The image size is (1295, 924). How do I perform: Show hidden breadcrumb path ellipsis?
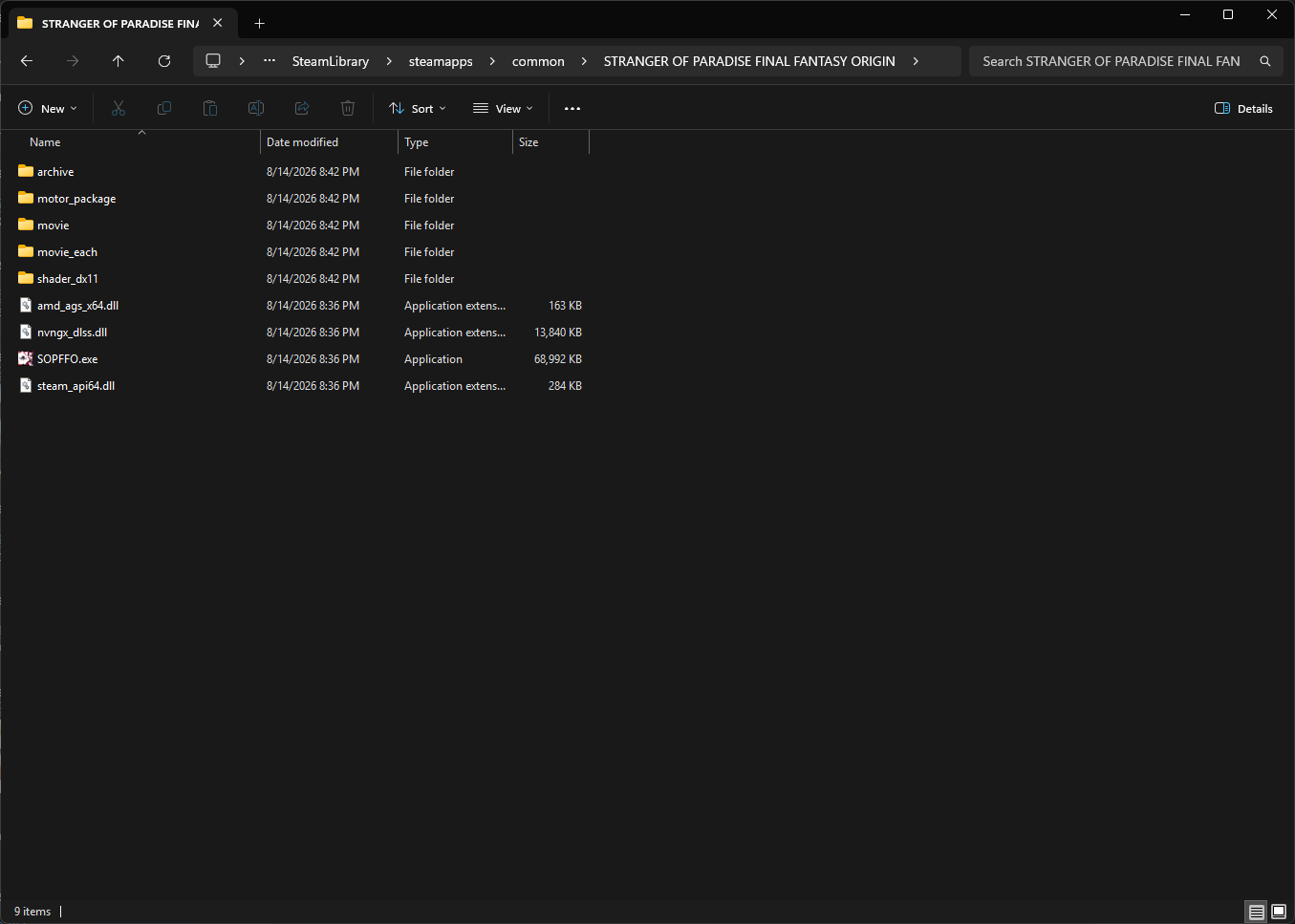pos(270,61)
